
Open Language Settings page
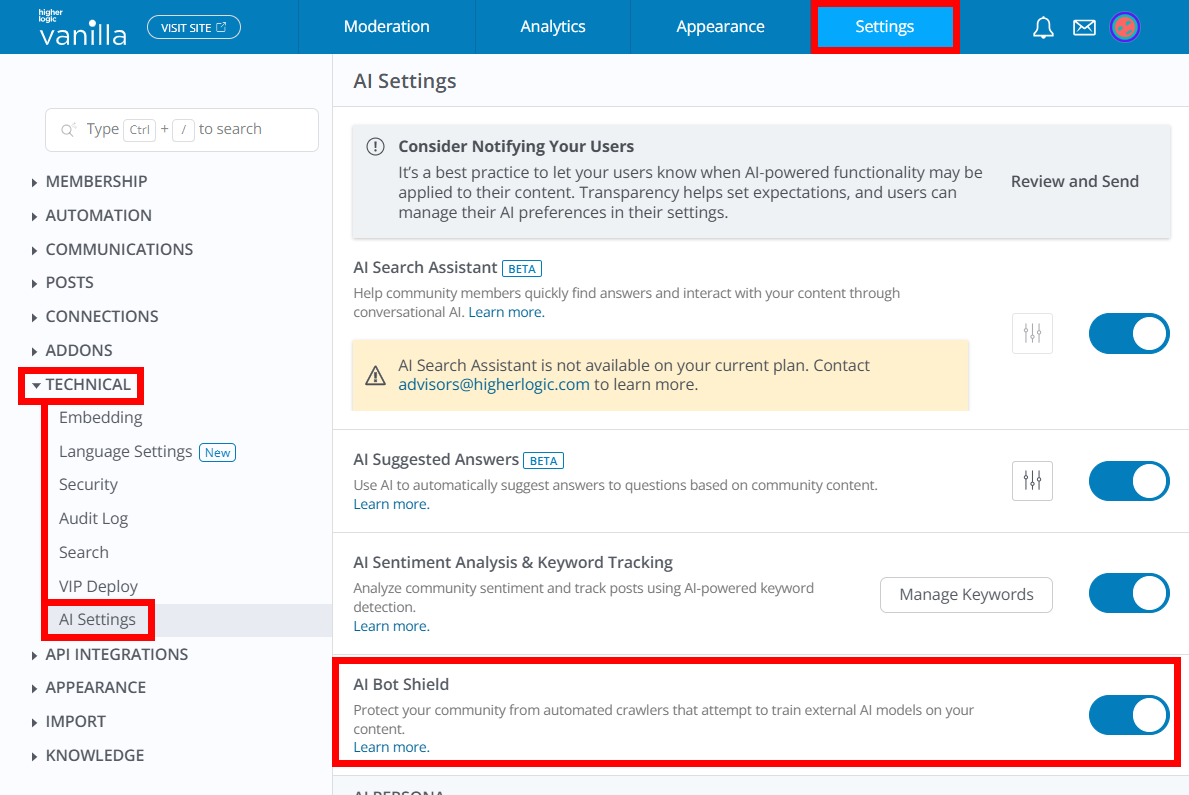[x=126, y=451]
